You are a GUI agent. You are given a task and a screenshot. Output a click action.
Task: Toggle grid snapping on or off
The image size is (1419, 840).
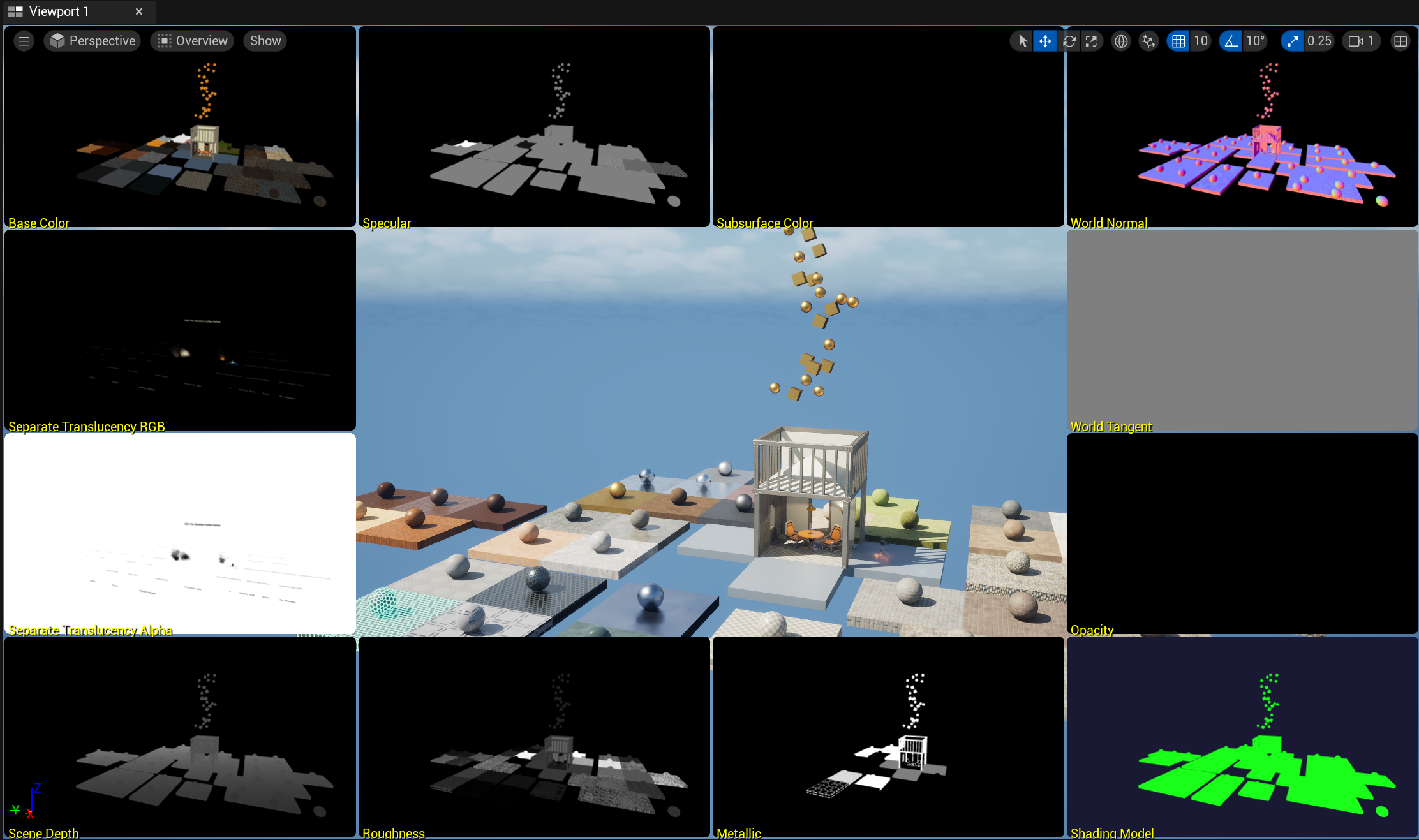coord(1178,41)
